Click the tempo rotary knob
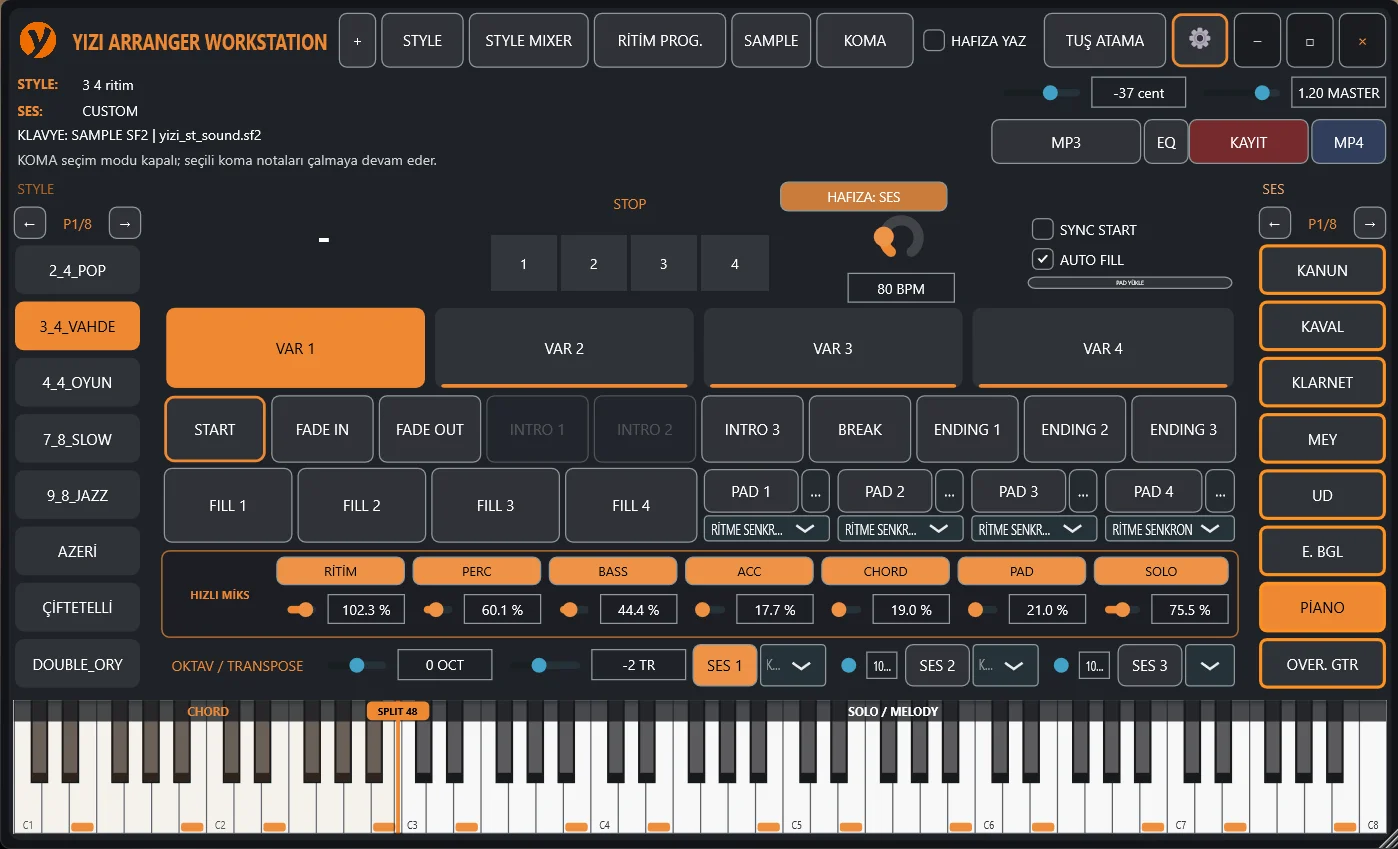This screenshot has width=1398, height=849. tap(899, 238)
